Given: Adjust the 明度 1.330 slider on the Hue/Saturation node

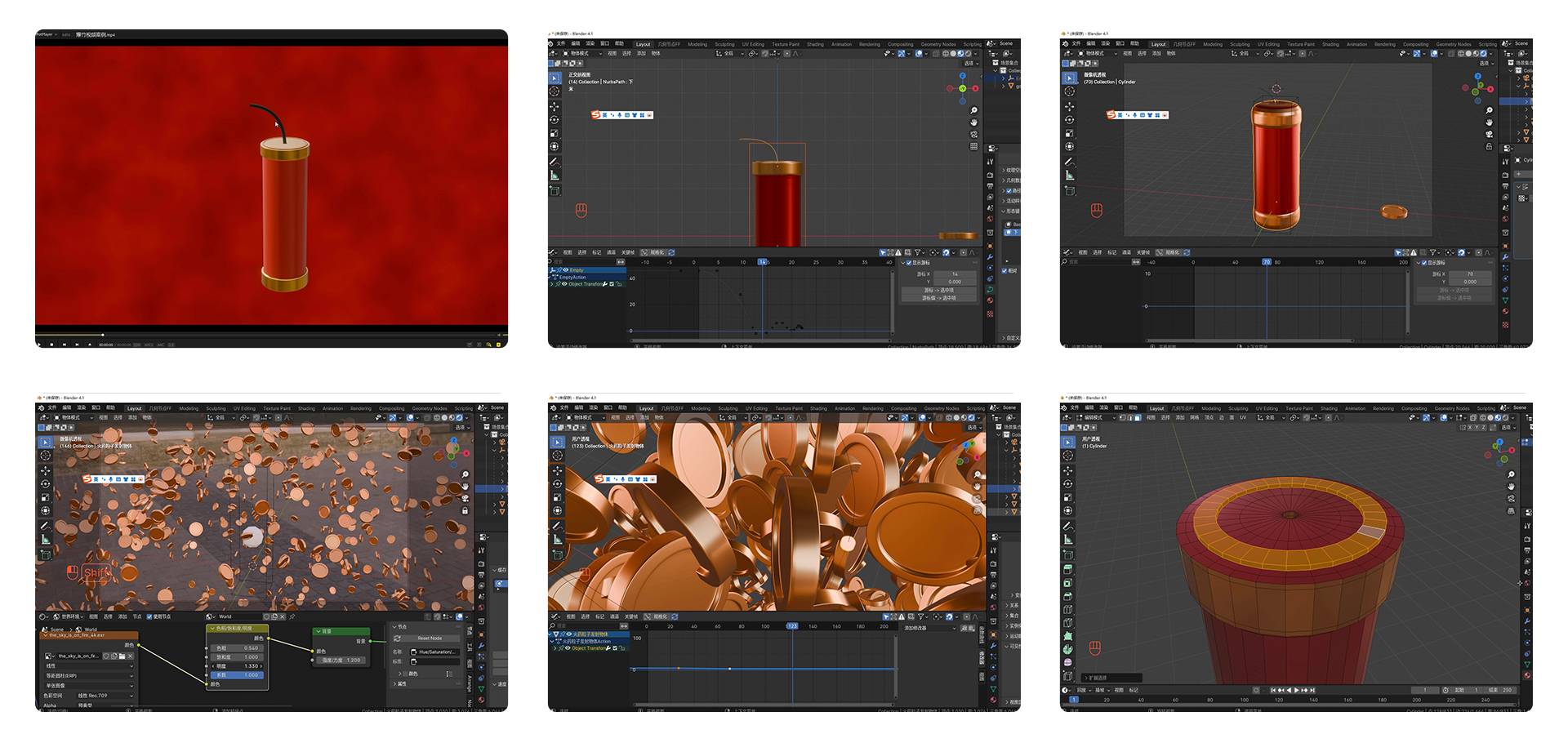Looking at the screenshot, I should (238, 666).
